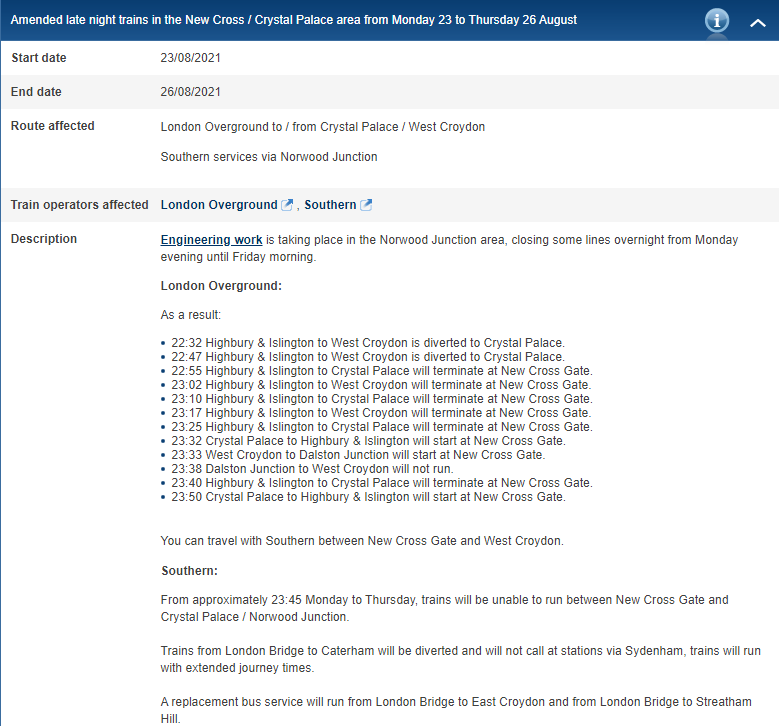This screenshot has width=779, height=726.
Task: Click the external link icon after London Overground
Action: click(287, 205)
